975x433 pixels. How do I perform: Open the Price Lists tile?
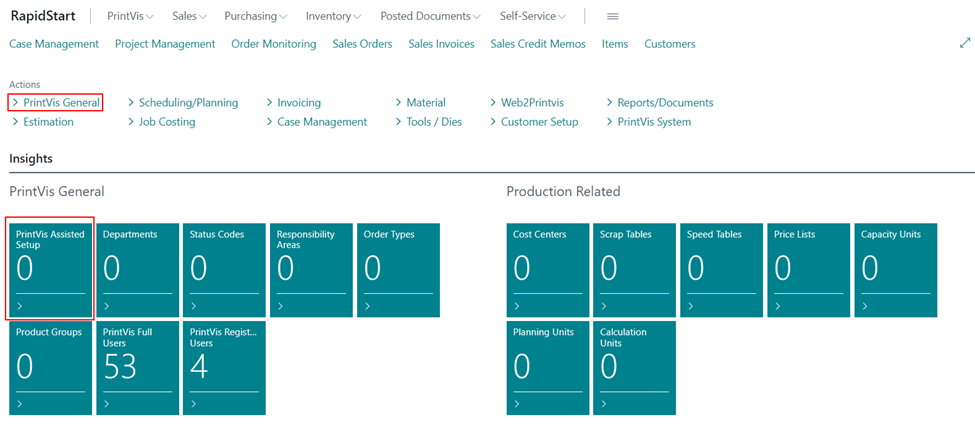[x=808, y=270]
